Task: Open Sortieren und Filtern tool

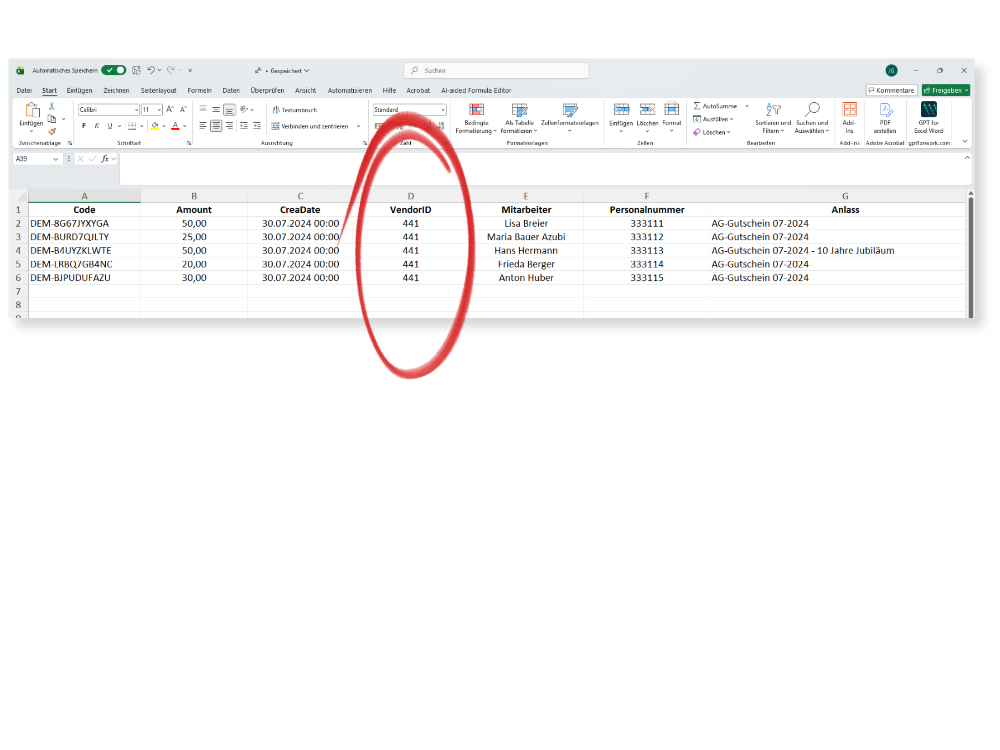Action: point(773,111)
